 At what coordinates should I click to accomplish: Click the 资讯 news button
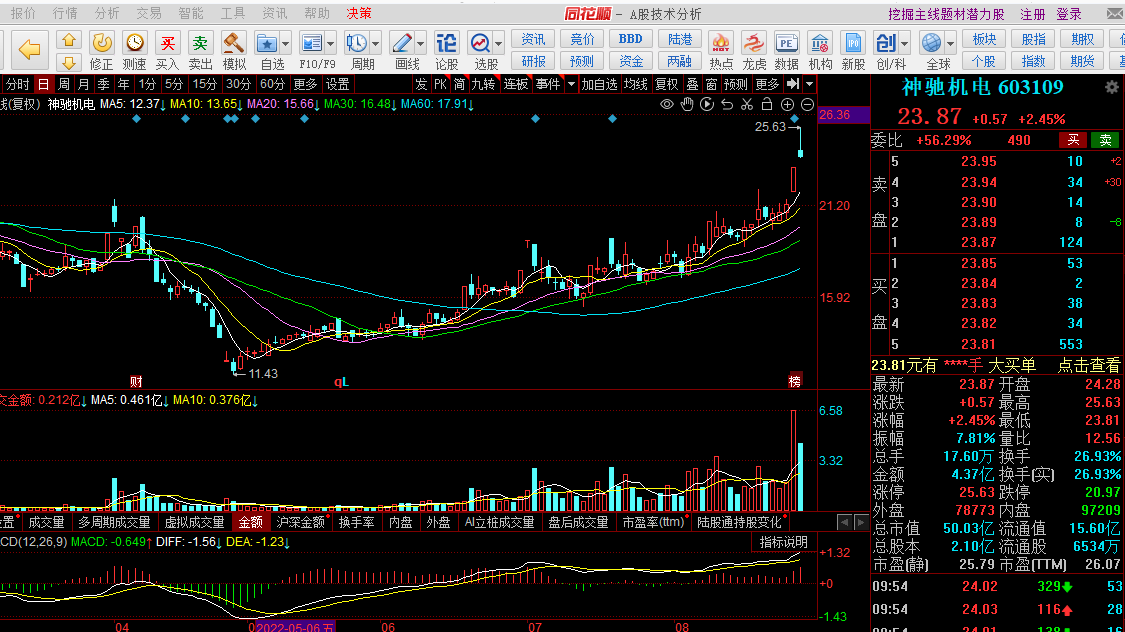(533, 39)
